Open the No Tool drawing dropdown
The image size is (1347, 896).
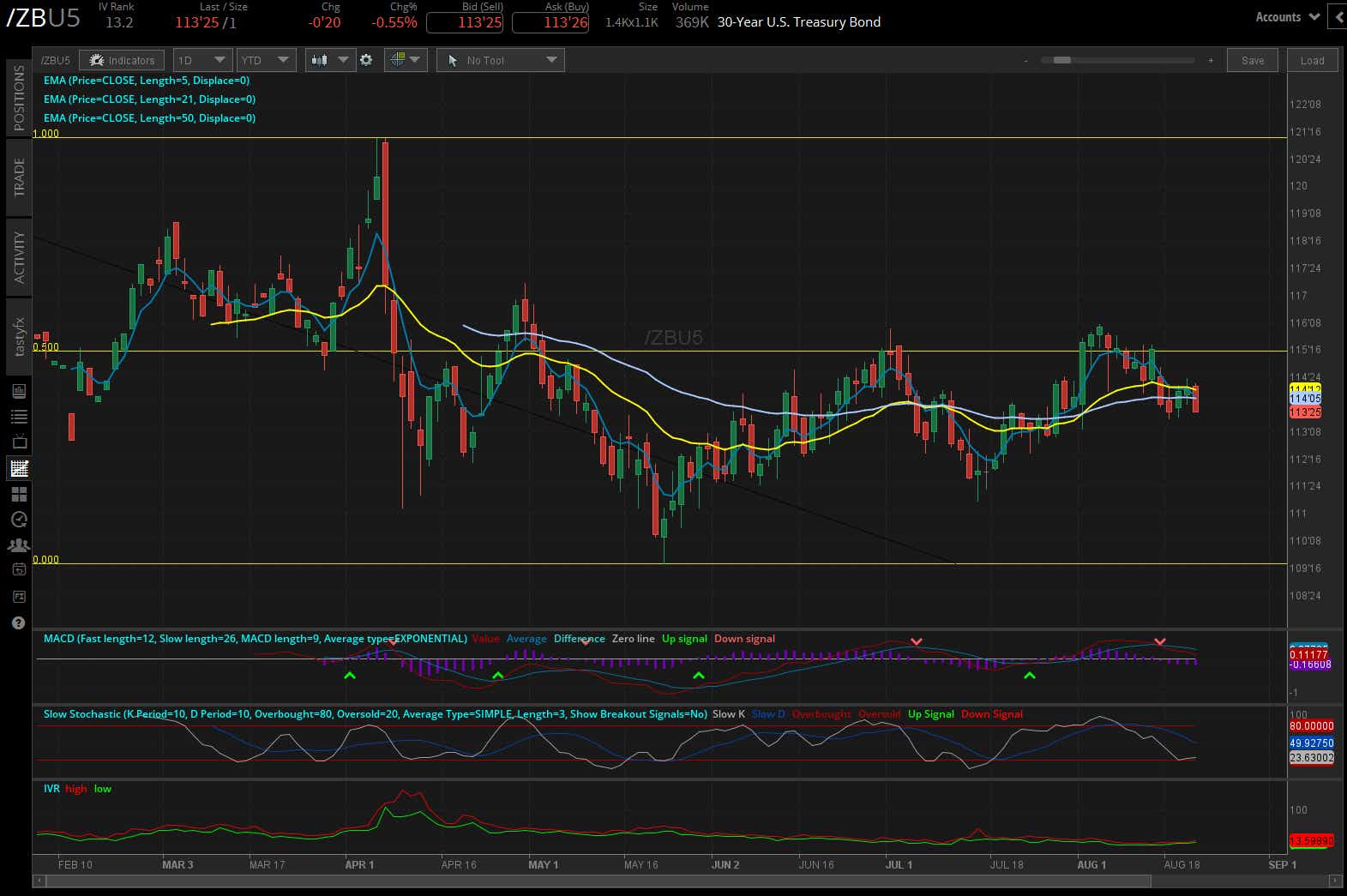pyautogui.click(x=500, y=60)
